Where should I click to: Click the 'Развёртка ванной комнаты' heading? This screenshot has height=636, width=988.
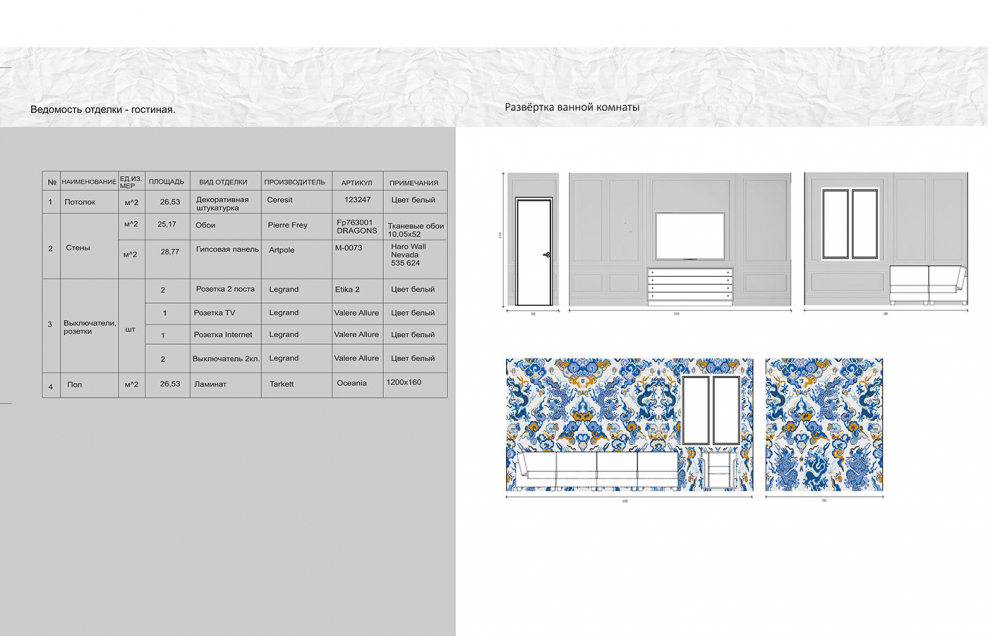[572, 106]
